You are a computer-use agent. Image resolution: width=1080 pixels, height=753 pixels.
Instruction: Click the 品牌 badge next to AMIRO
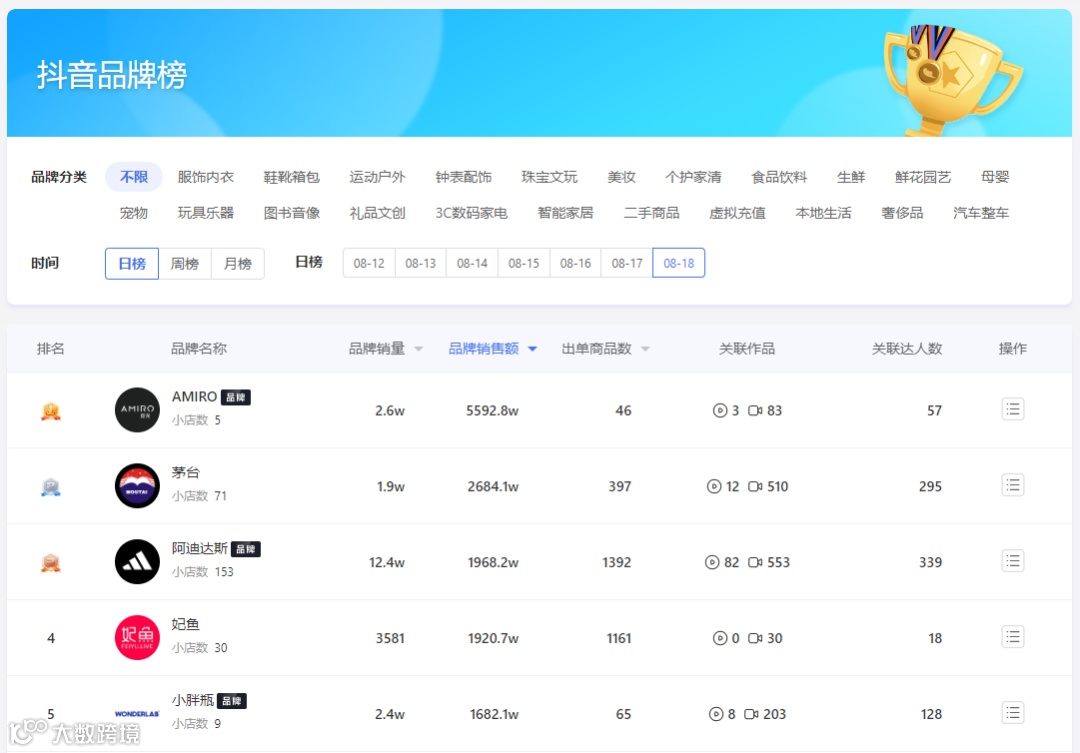236,398
